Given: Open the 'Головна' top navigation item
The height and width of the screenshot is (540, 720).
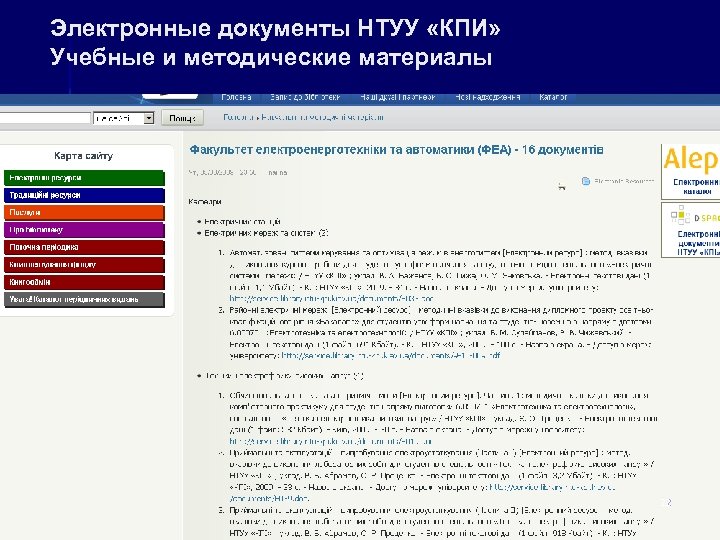Looking at the screenshot, I should pos(236,97).
